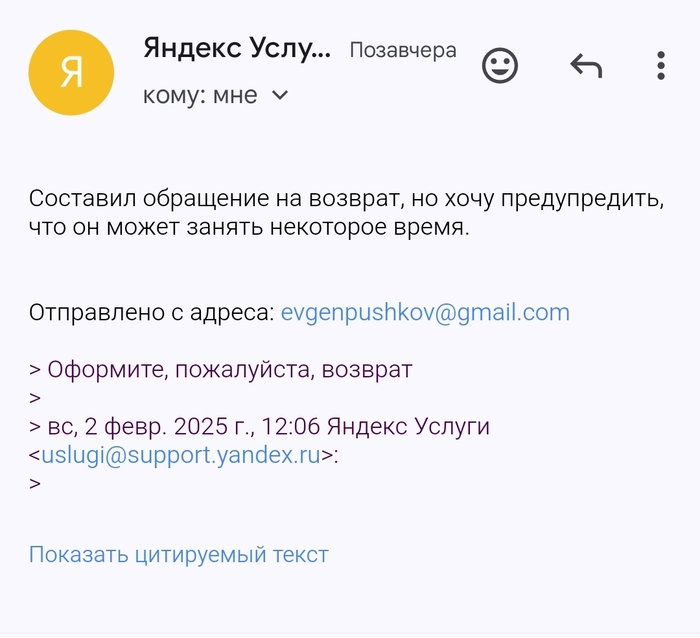
Task: Select the line starting "Составил обращение на возврат"
Action: [345, 198]
